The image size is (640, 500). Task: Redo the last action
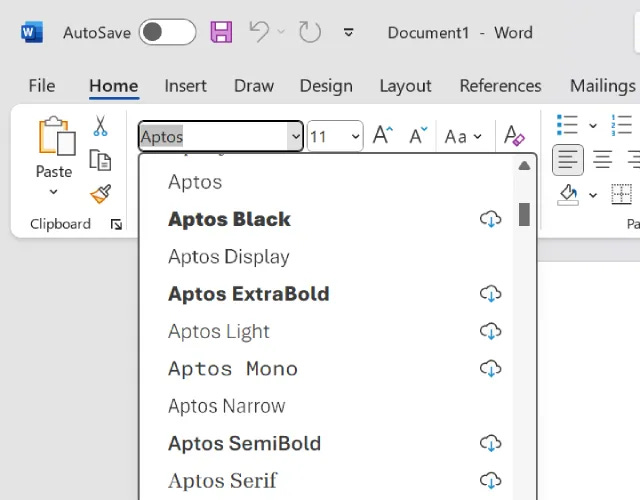point(310,32)
